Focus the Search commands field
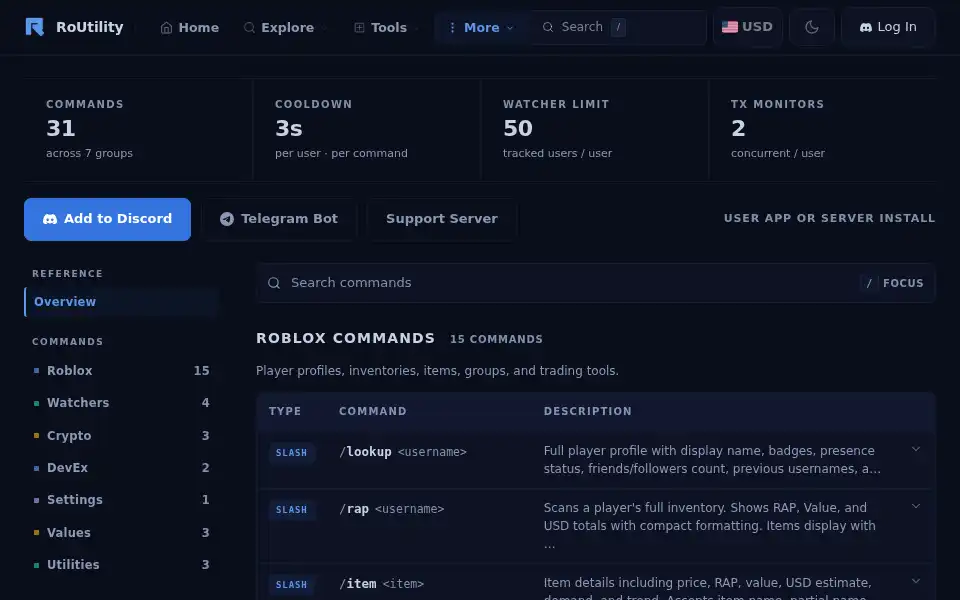Image resolution: width=960 pixels, height=600 pixels. (x=595, y=283)
